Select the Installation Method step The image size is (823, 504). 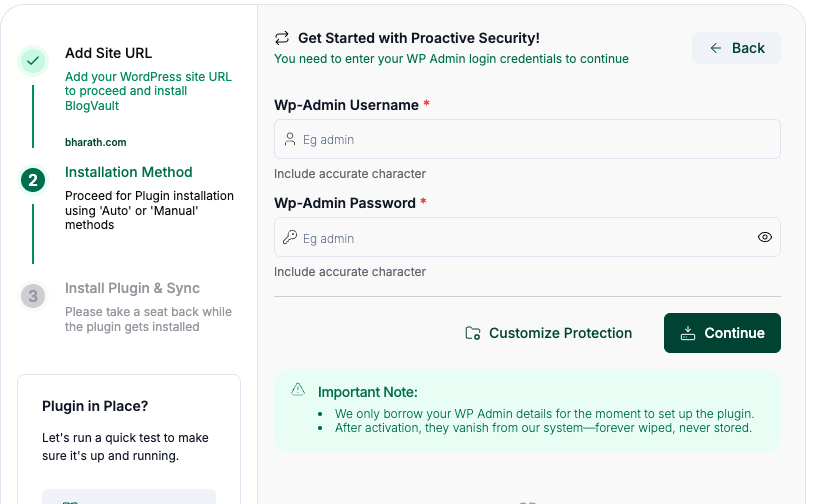point(129,172)
